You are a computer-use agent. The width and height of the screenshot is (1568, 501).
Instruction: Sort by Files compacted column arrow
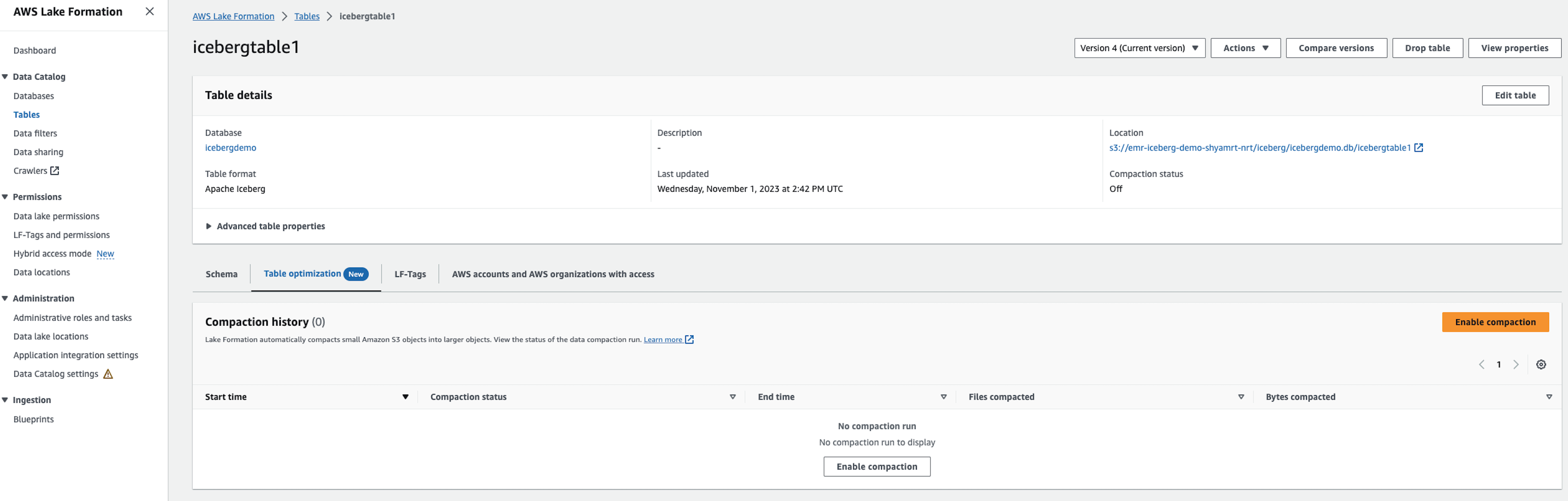[x=1240, y=397]
